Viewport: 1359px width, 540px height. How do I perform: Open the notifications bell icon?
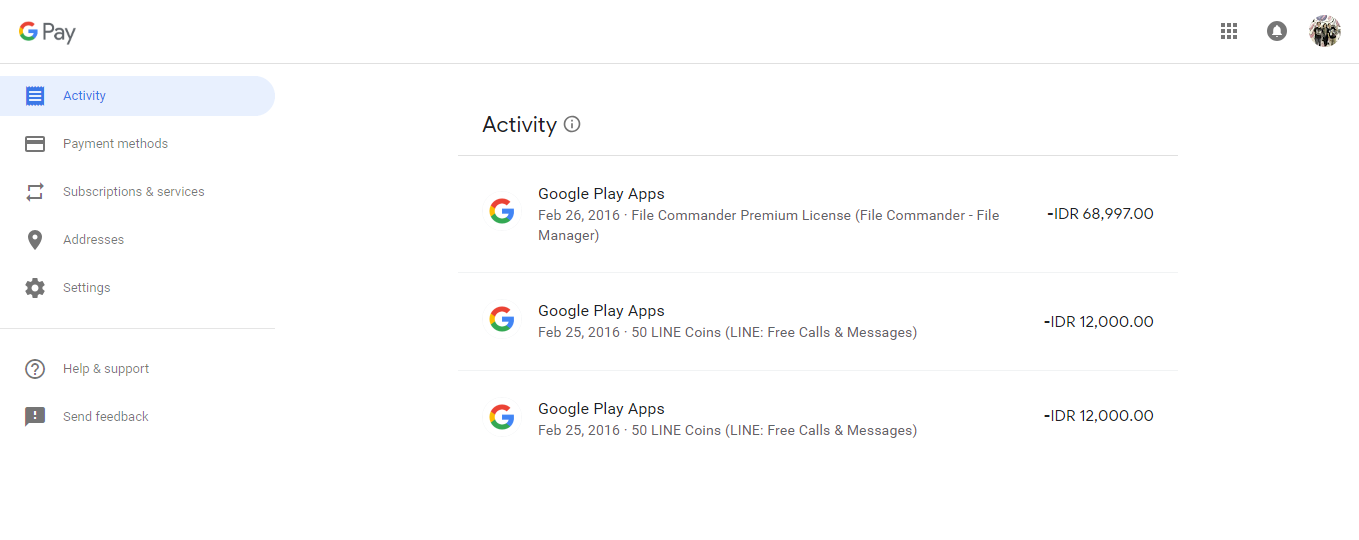(1277, 31)
